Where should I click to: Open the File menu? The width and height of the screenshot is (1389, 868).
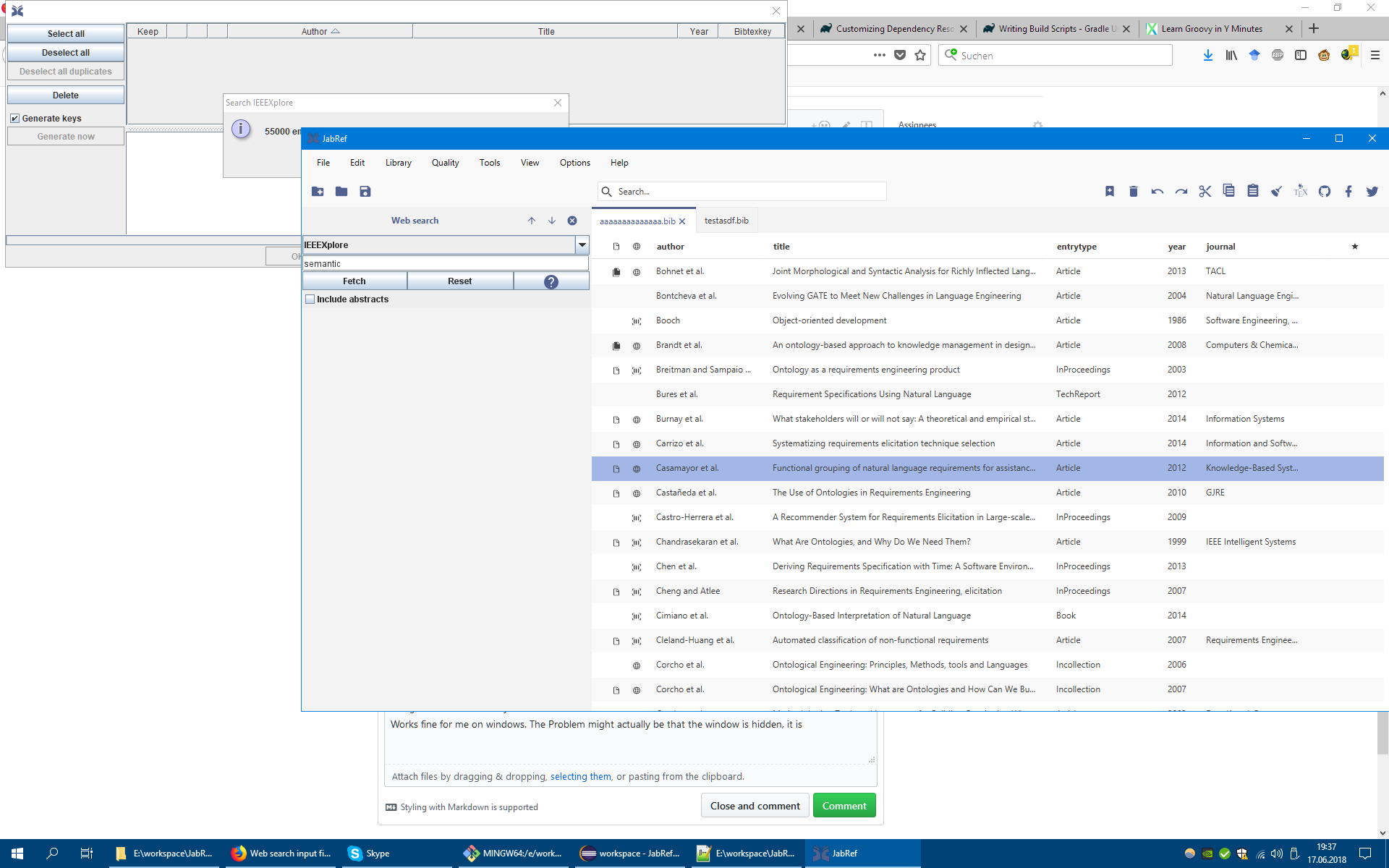pyautogui.click(x=323, y=163)
